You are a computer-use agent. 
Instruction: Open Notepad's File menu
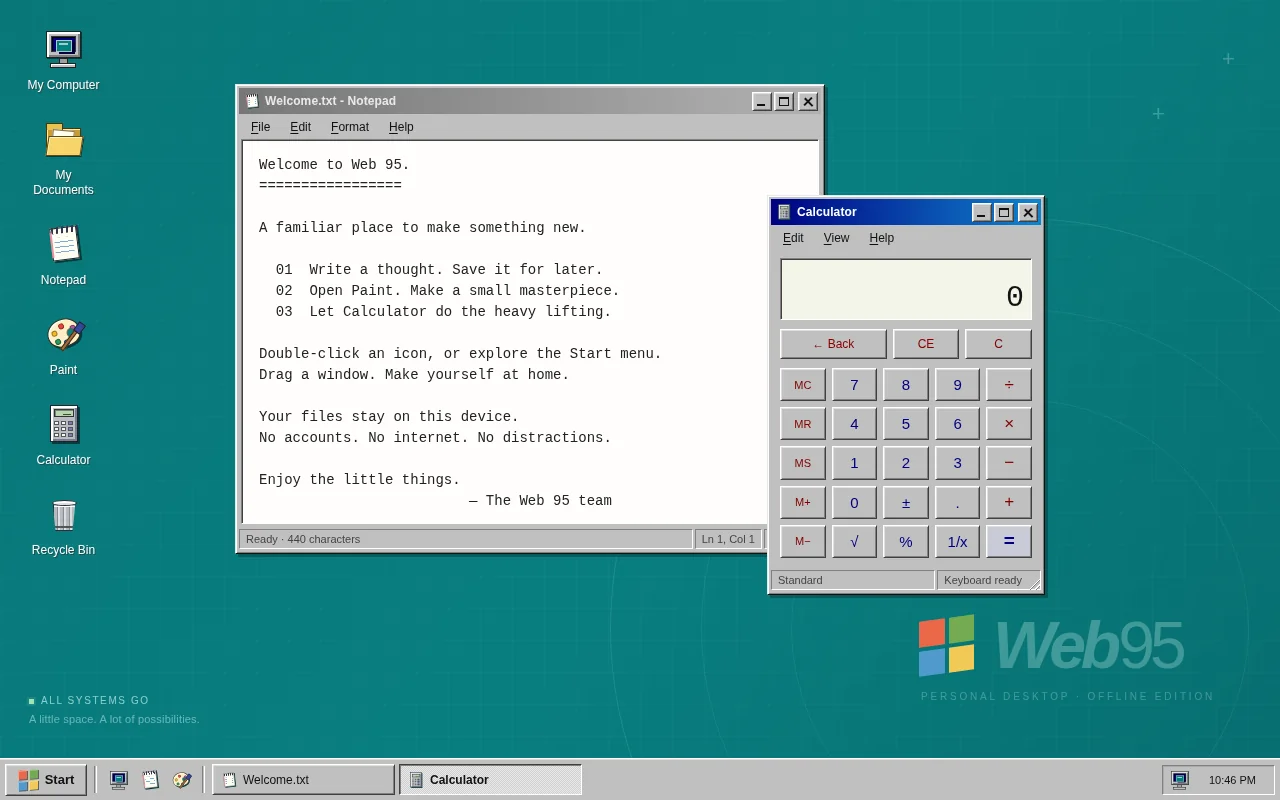pyautogui.click(x=260, y=127)
